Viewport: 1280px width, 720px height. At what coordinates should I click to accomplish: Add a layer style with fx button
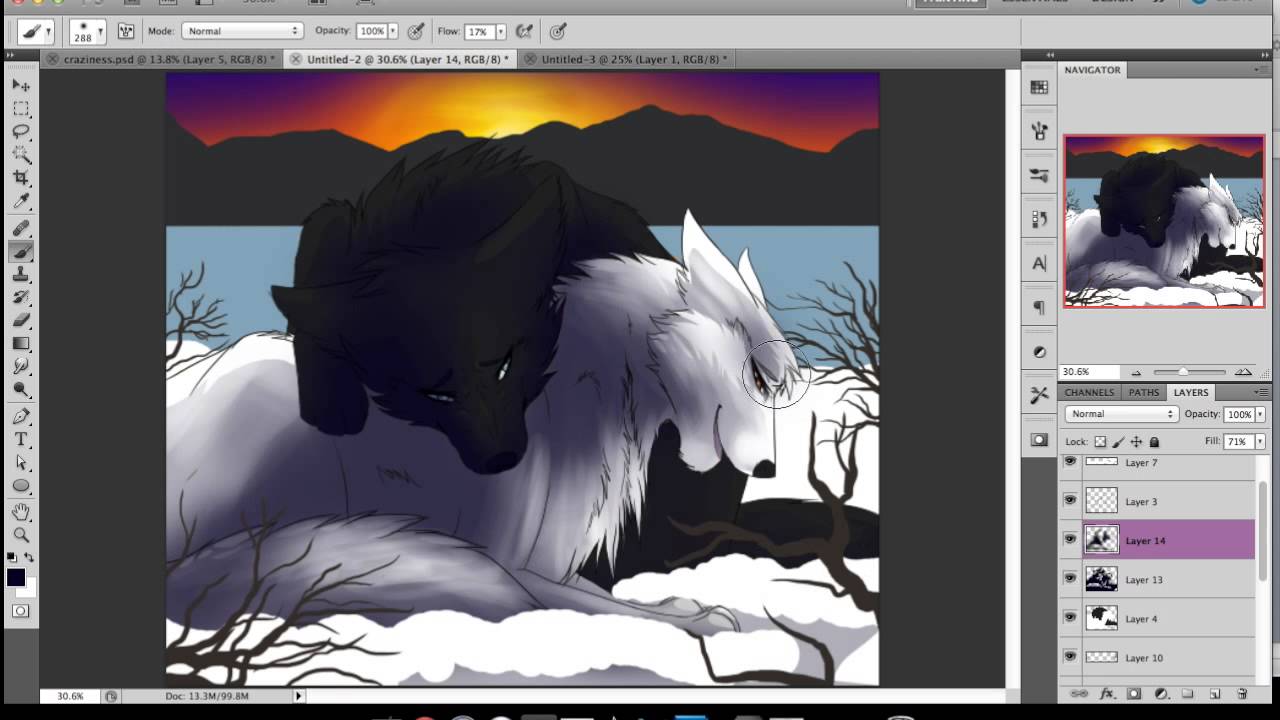click(1107, 693)
